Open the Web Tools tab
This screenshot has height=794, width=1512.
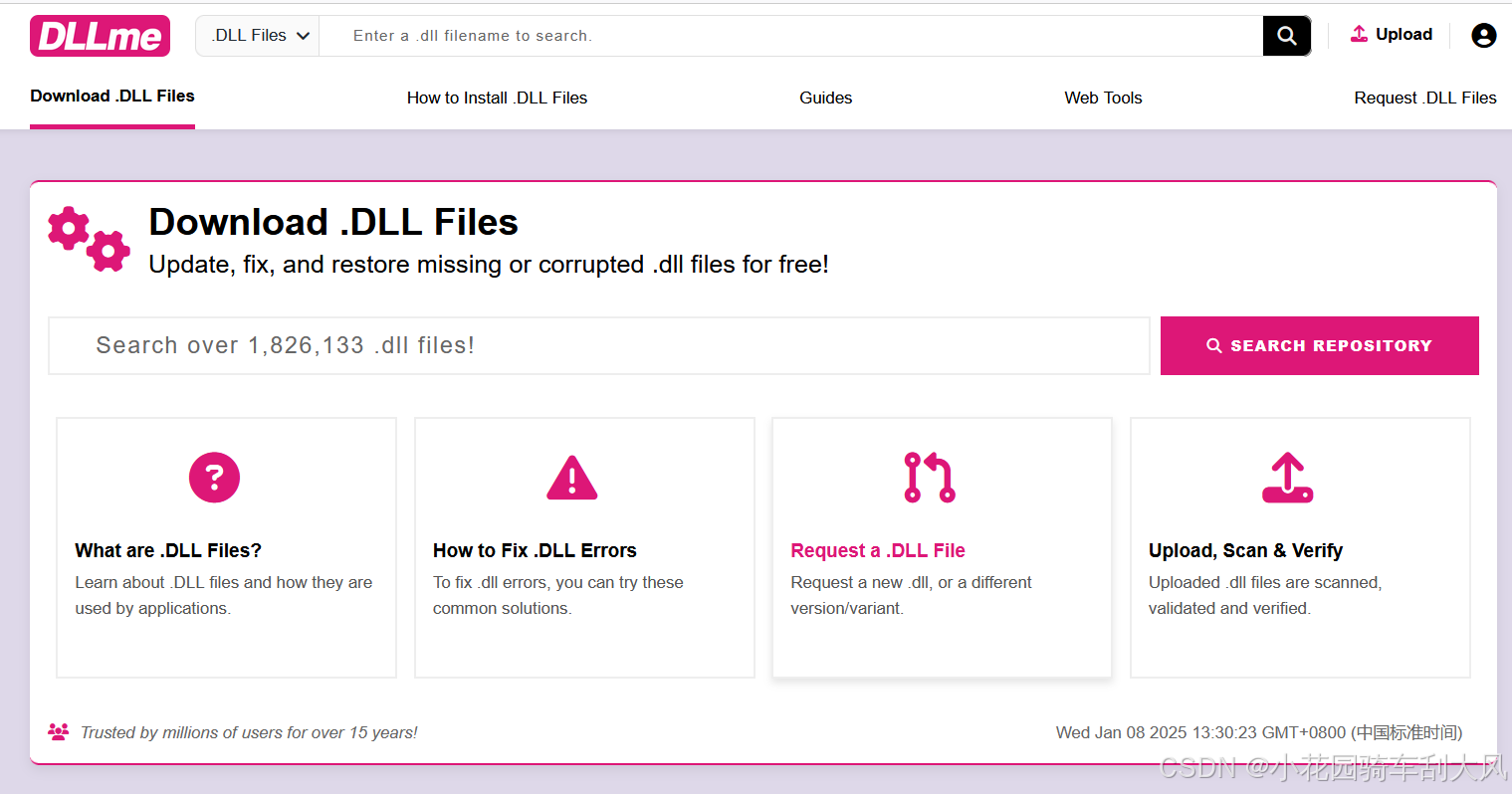point(1103,98)
